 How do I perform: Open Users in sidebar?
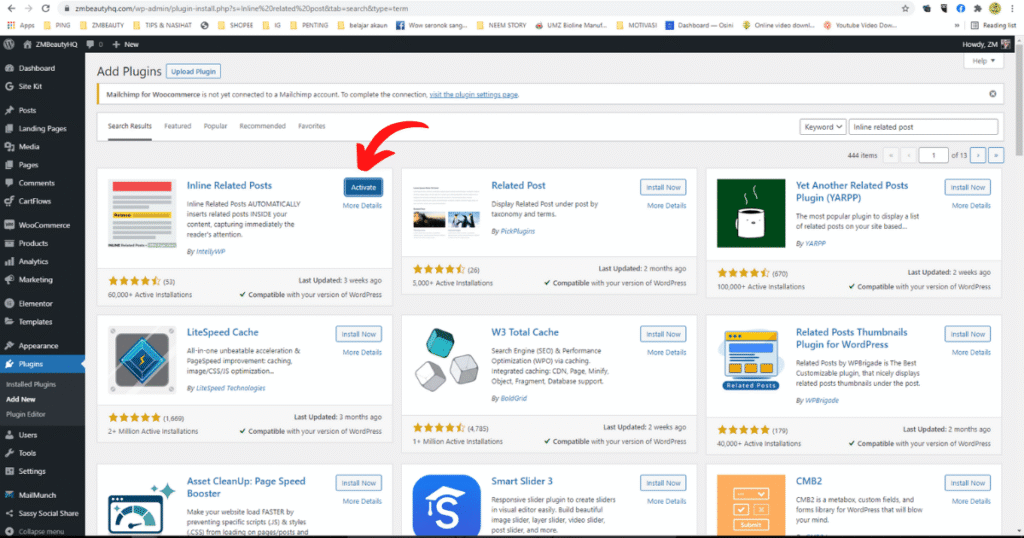coord(28,435)
